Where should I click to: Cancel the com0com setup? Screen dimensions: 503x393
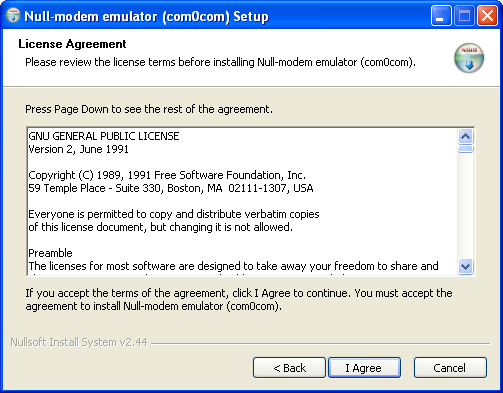[450, 368]
